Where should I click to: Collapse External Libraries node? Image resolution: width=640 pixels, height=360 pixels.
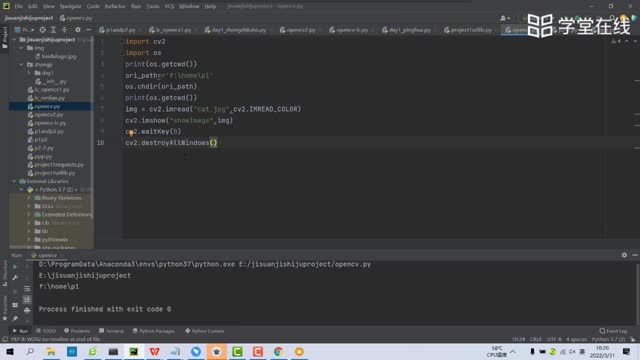[x=14, y=181]
